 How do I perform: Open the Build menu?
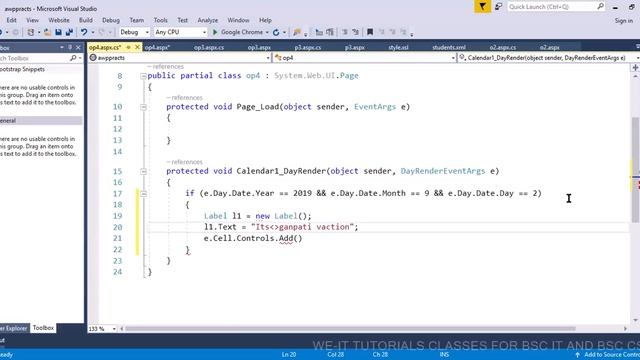86,20
